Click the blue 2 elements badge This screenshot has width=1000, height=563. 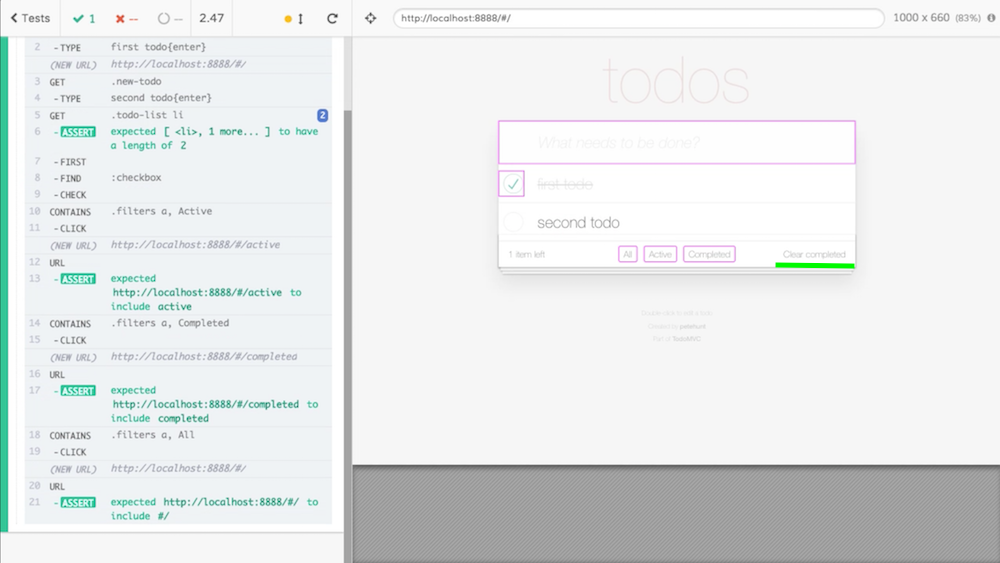pyautogui.click(x=322, y=115)
